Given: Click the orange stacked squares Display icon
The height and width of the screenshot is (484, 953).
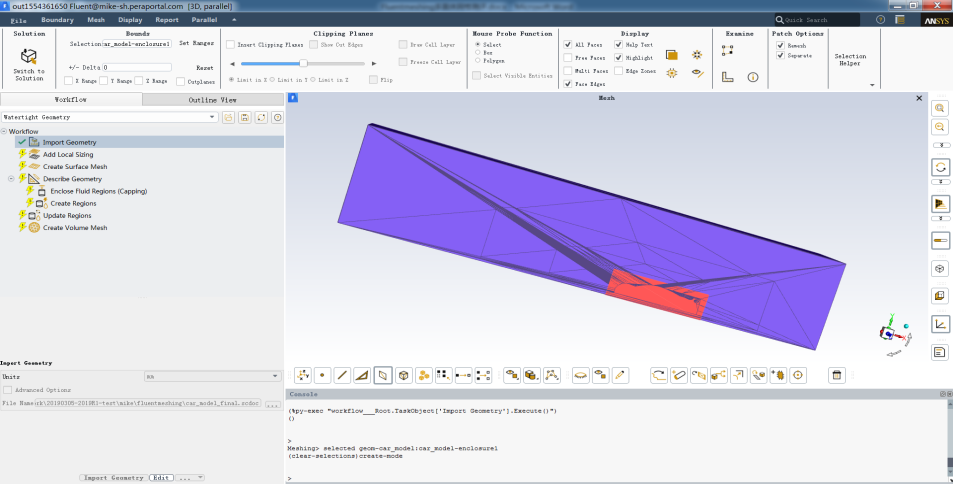Looking at the screenshot, I should click(672, 55).
